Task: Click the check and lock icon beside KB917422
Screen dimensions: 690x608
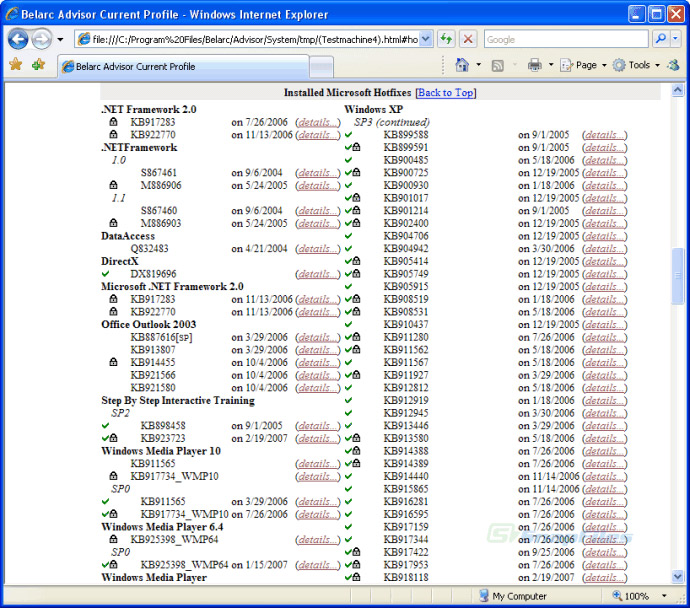Action: coord(352,552)
